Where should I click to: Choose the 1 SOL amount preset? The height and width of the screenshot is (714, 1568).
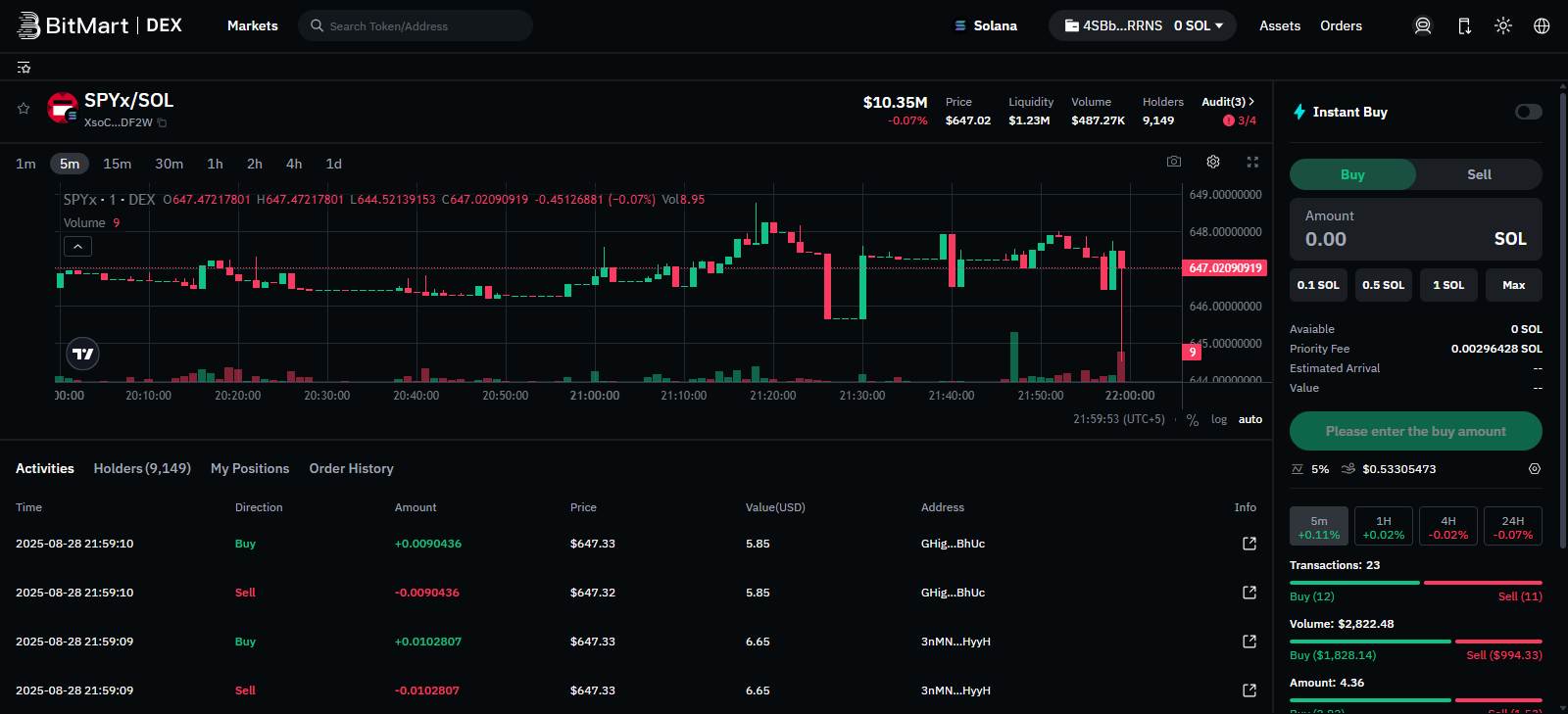1448,285
